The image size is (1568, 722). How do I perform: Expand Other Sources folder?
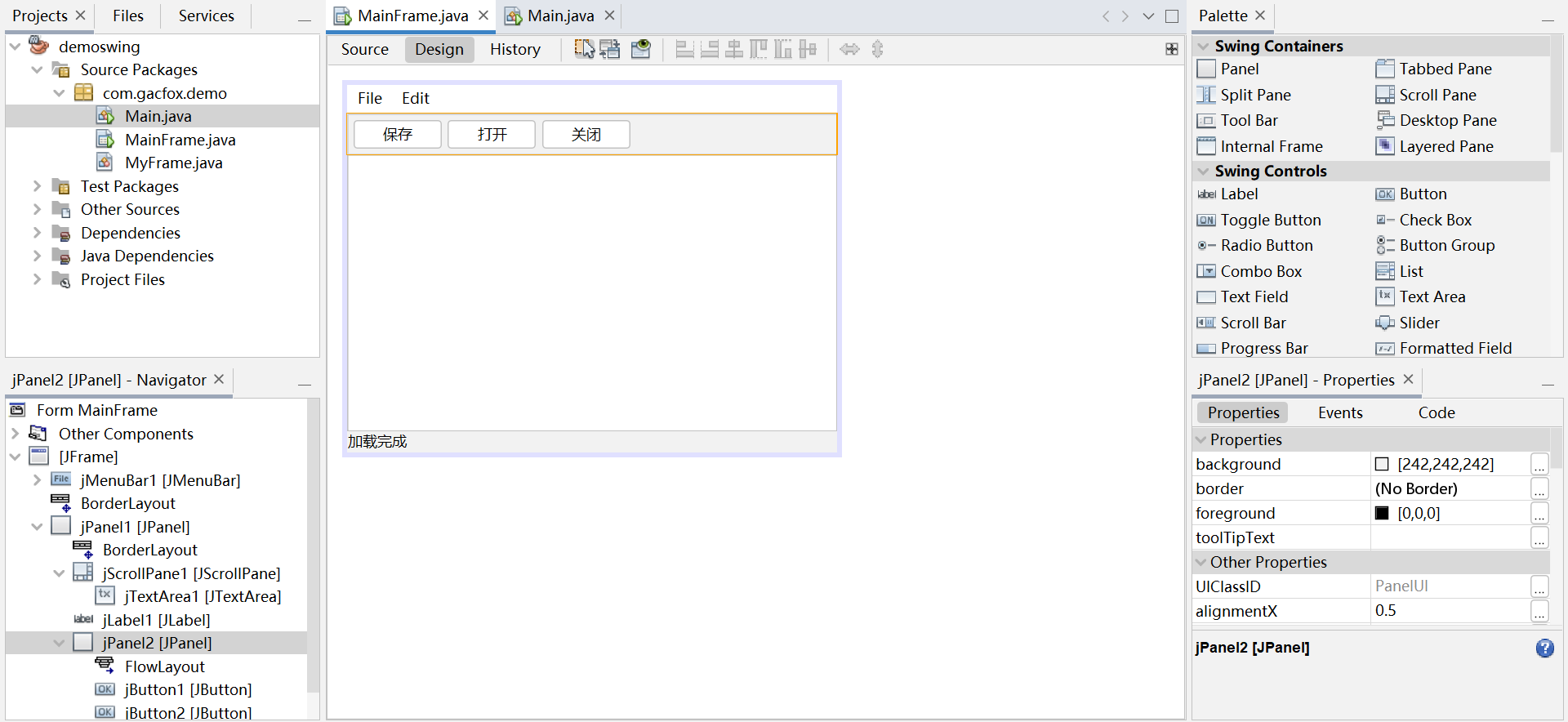pyautogui.click(x=37, y=209)
